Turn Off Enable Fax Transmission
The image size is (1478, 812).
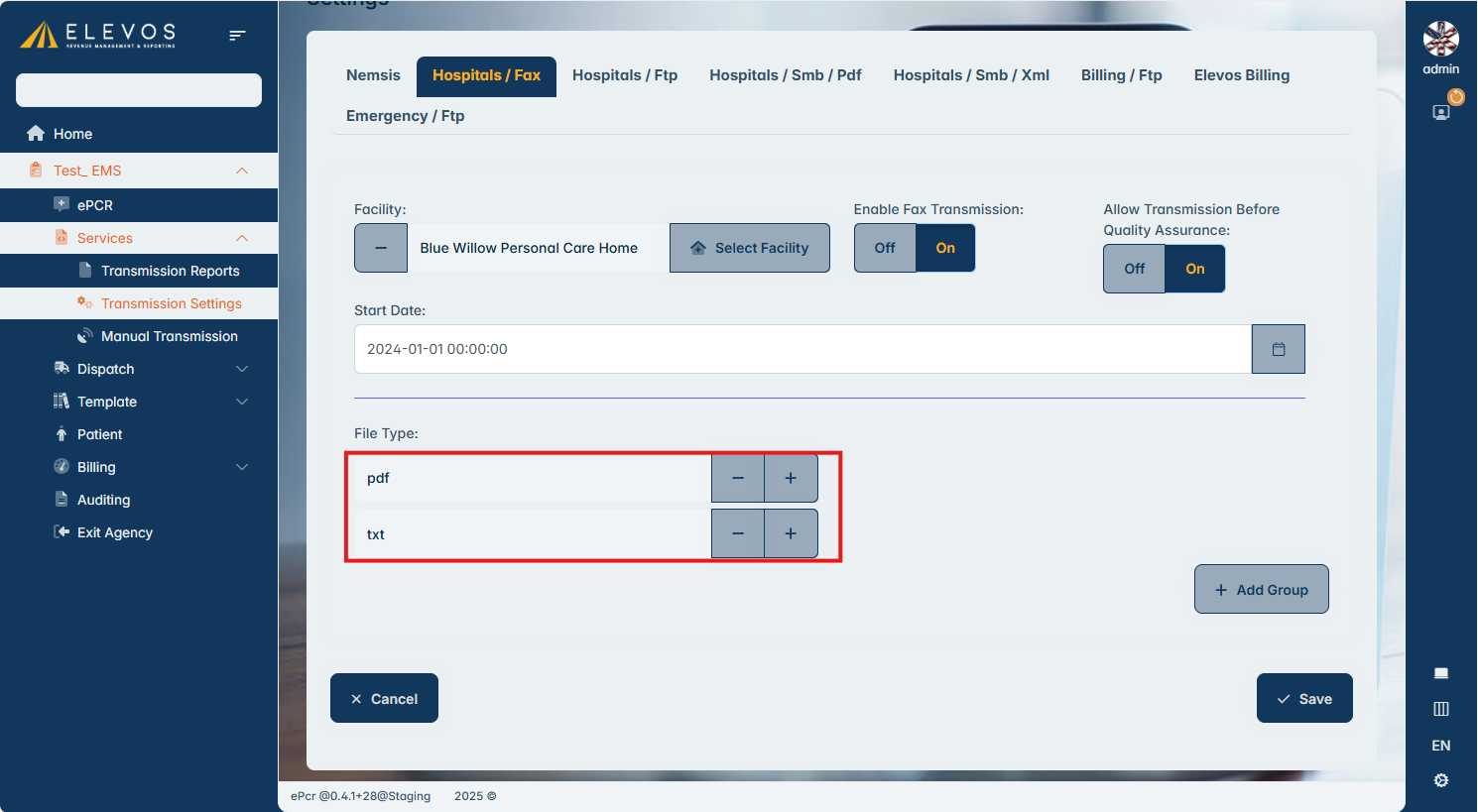coord(884,248)
